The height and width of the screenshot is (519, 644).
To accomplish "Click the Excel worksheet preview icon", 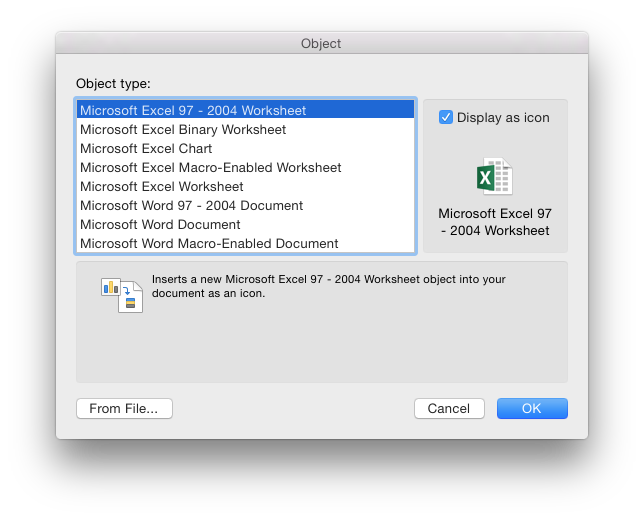I will [494, 176].
